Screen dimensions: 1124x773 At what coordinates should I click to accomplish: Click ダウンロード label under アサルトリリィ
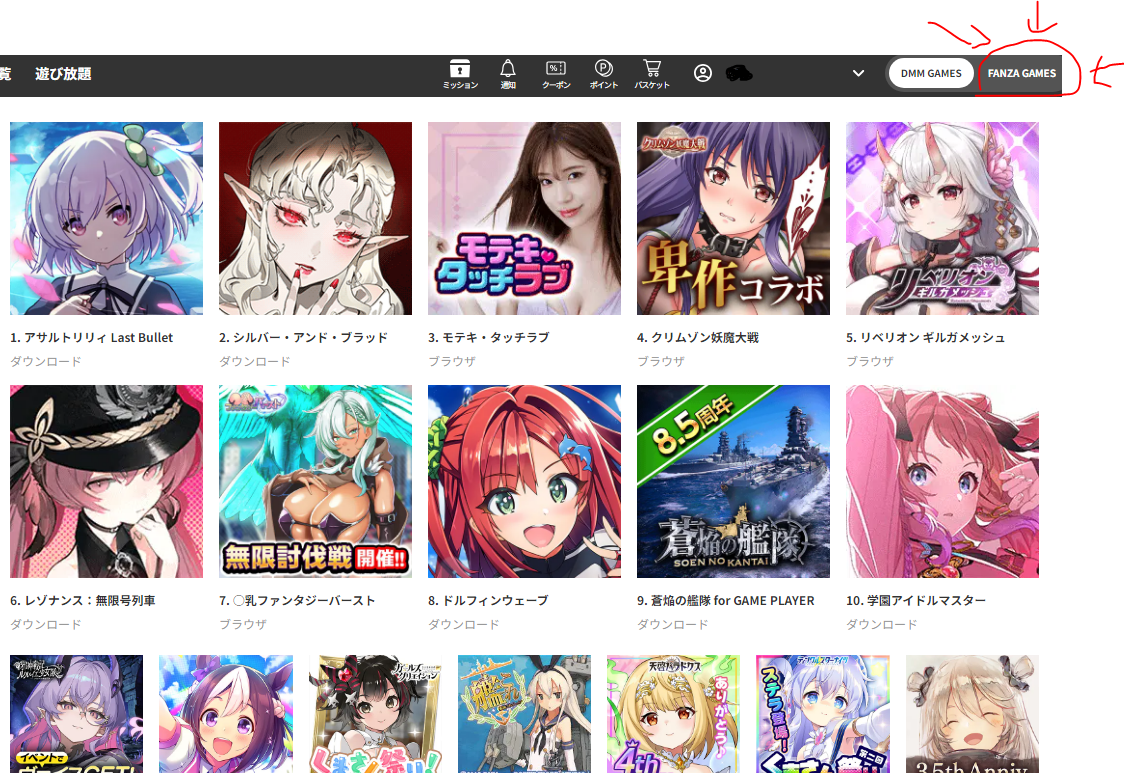(46, 361)
